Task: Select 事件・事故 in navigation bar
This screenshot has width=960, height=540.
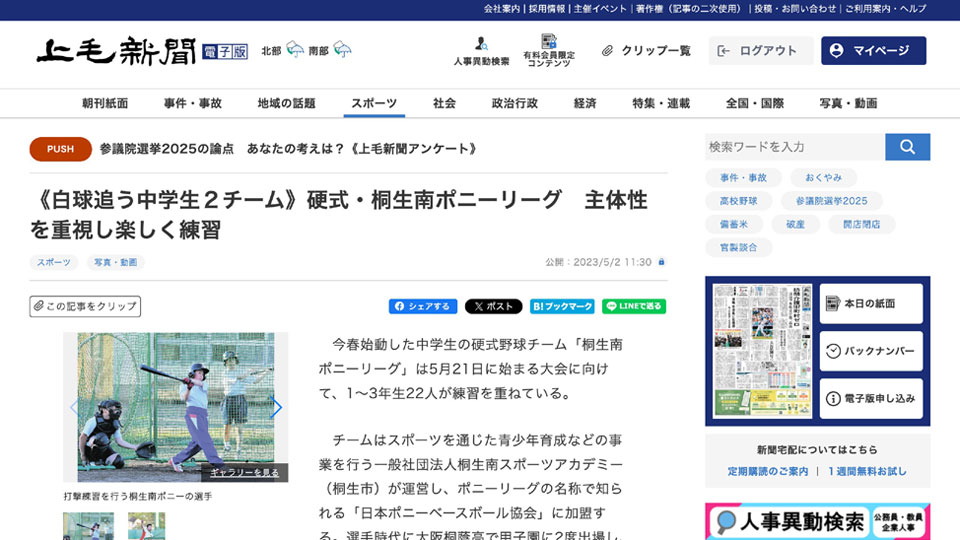Action: (x=192, y=103)
